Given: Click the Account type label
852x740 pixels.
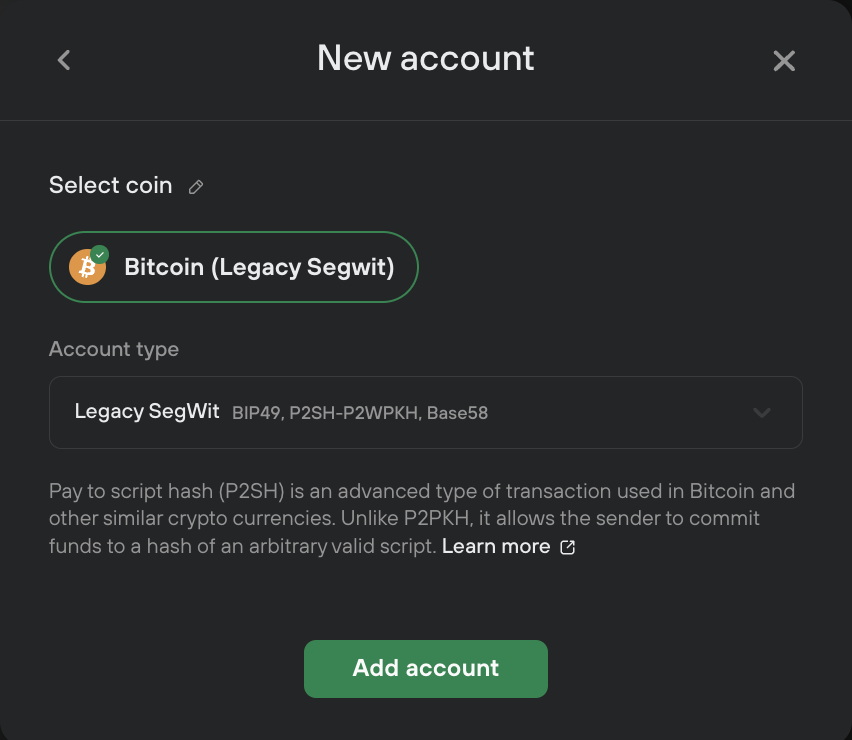Looking at the screenshot, I should (114, 349).
